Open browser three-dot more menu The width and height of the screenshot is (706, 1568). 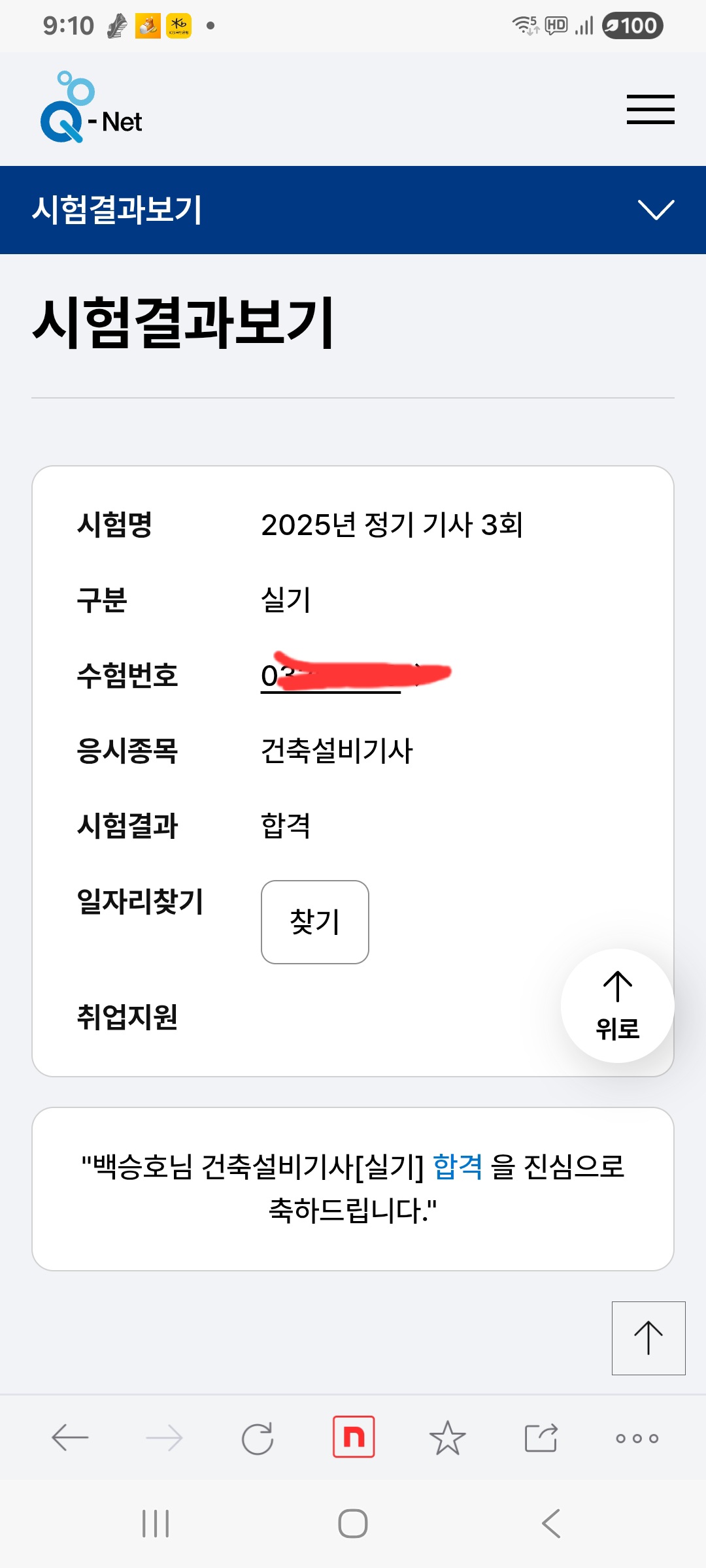(x=637, y=1437)
